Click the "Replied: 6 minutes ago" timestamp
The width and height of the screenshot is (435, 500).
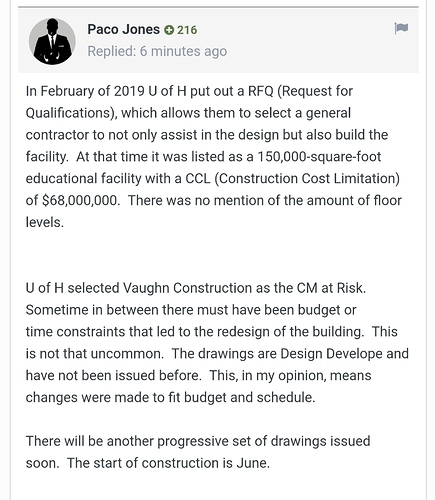pyautogui.click(x=157, y=51)
